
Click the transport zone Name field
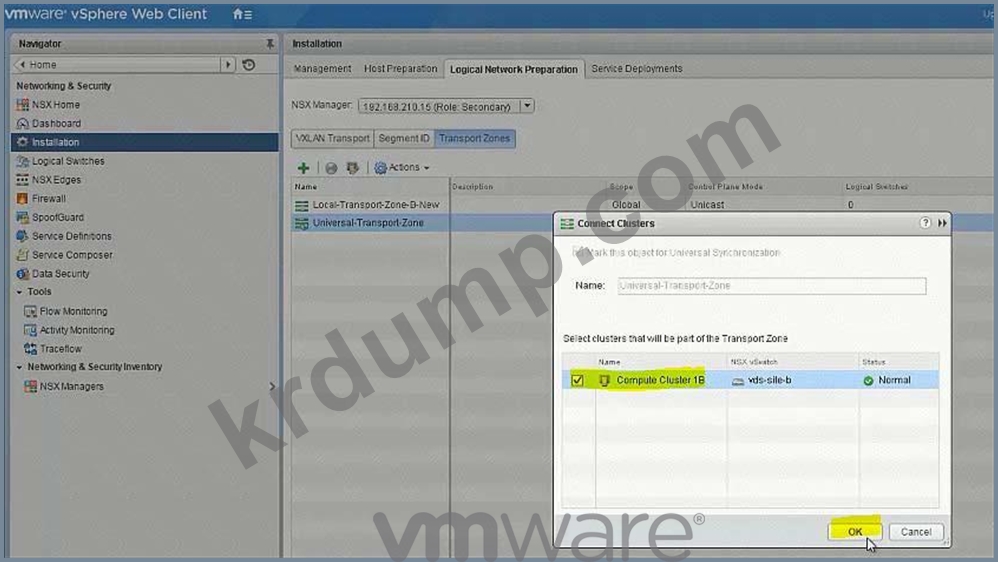[771, 286]
